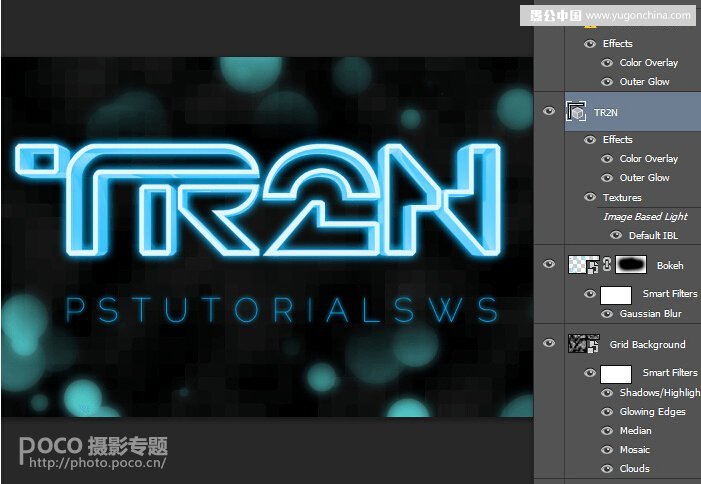Select the TR2N layer name

pos(606,113)
